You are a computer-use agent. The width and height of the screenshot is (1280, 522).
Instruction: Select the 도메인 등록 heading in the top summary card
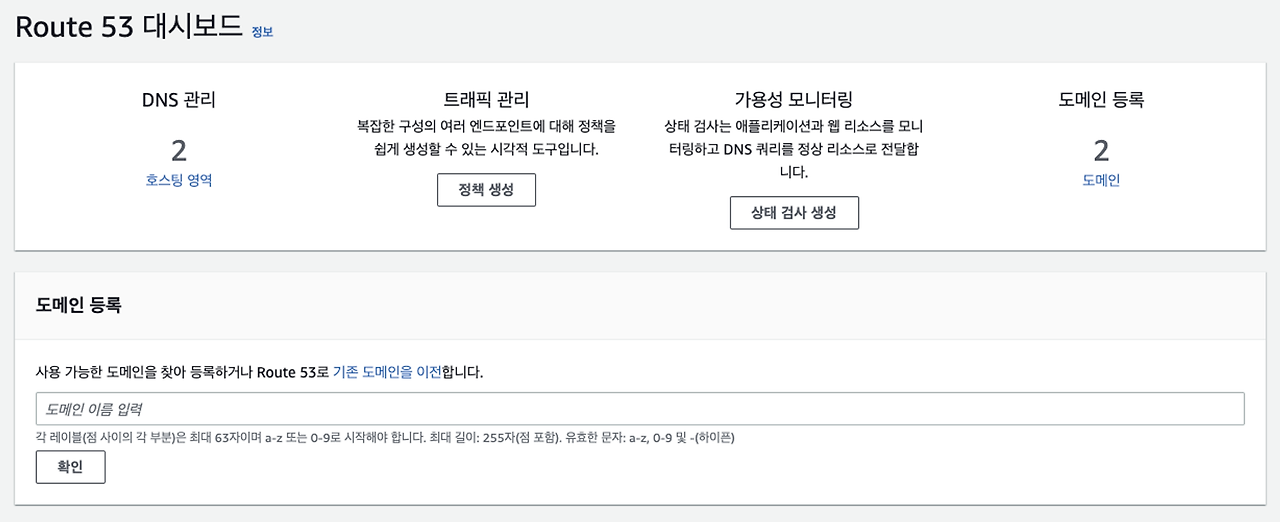tap(1101, 100)
